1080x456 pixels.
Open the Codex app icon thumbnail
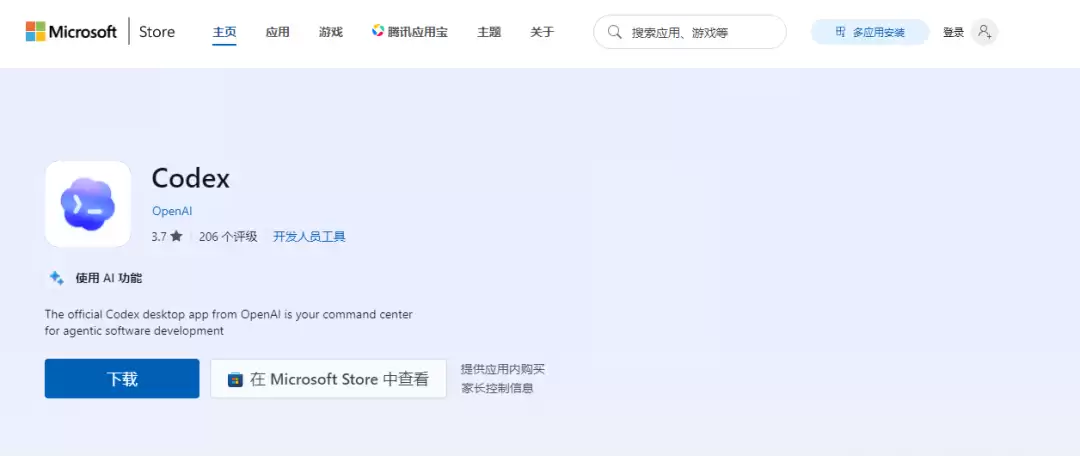click(x=87, y=204)
